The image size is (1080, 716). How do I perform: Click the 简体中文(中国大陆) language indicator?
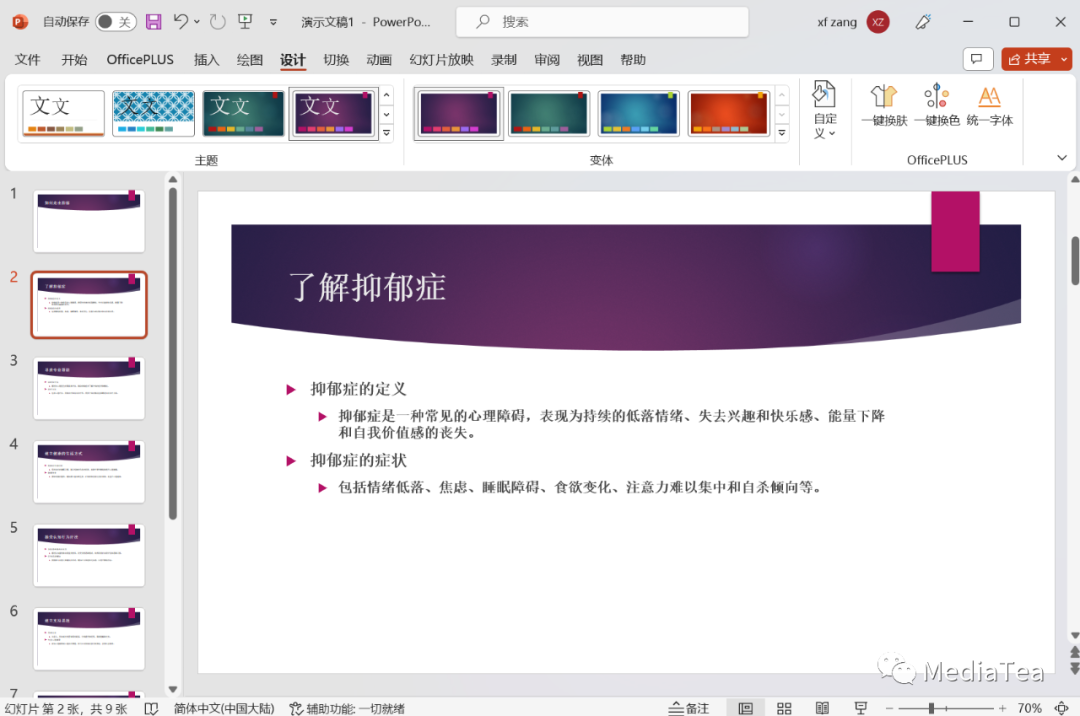click(x=224, y=708)
